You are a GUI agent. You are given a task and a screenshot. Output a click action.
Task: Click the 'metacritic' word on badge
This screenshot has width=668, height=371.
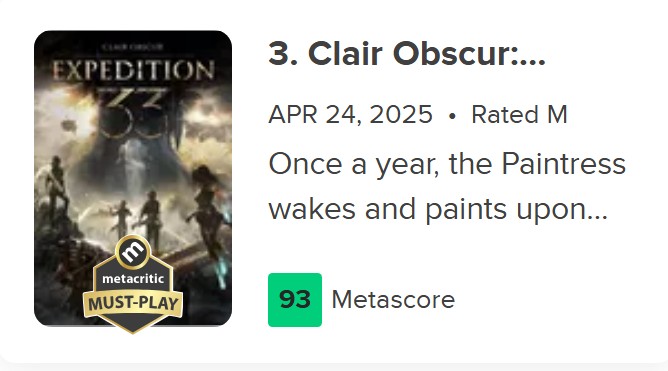pos(133,279)
